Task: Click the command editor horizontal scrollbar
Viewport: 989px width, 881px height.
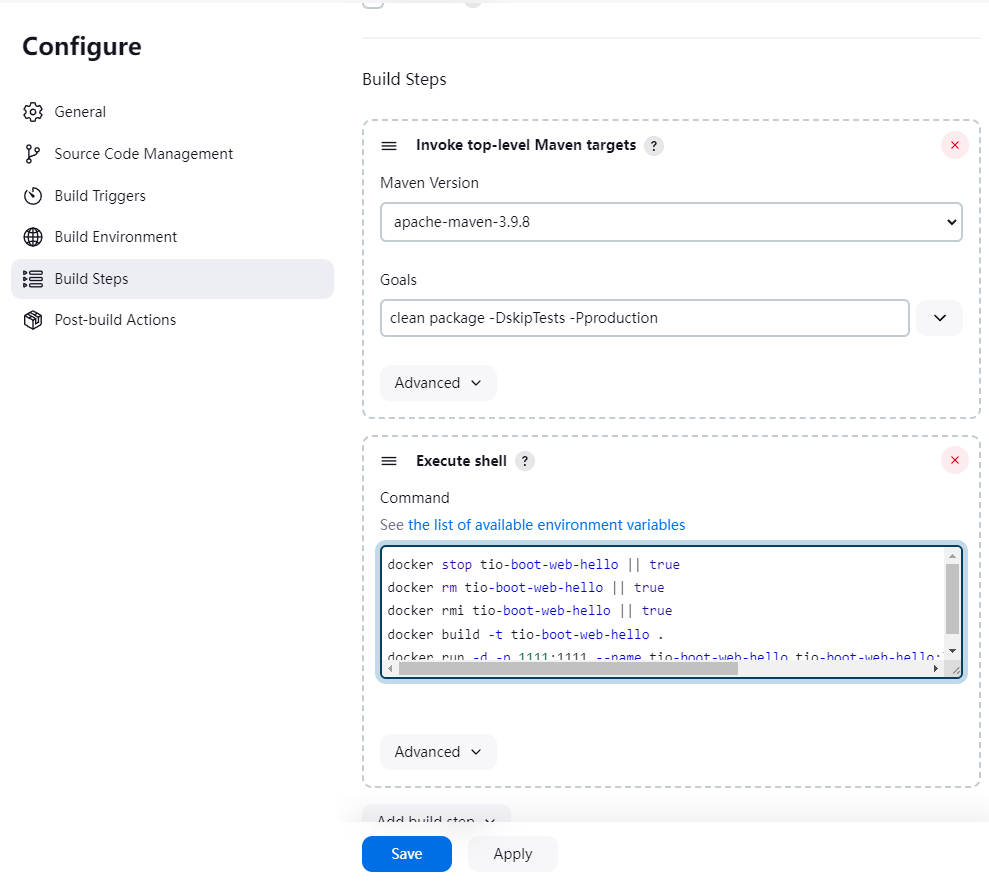Action: point(568,668)
